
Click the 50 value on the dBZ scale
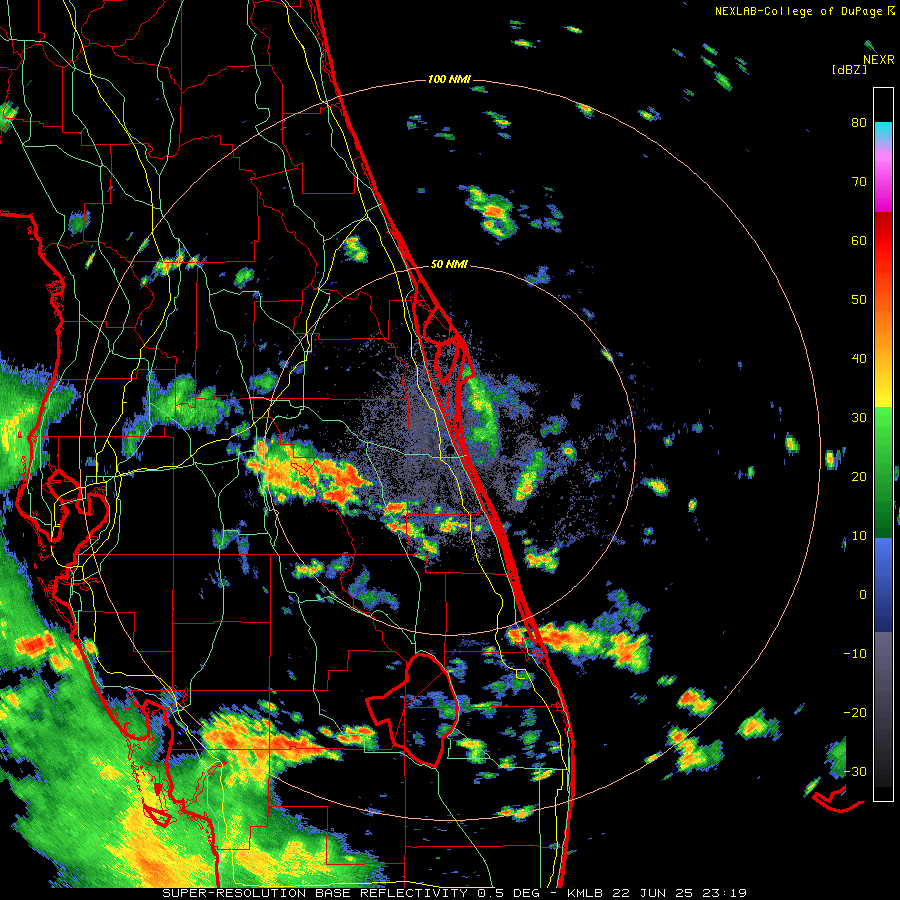click(859, 300)
